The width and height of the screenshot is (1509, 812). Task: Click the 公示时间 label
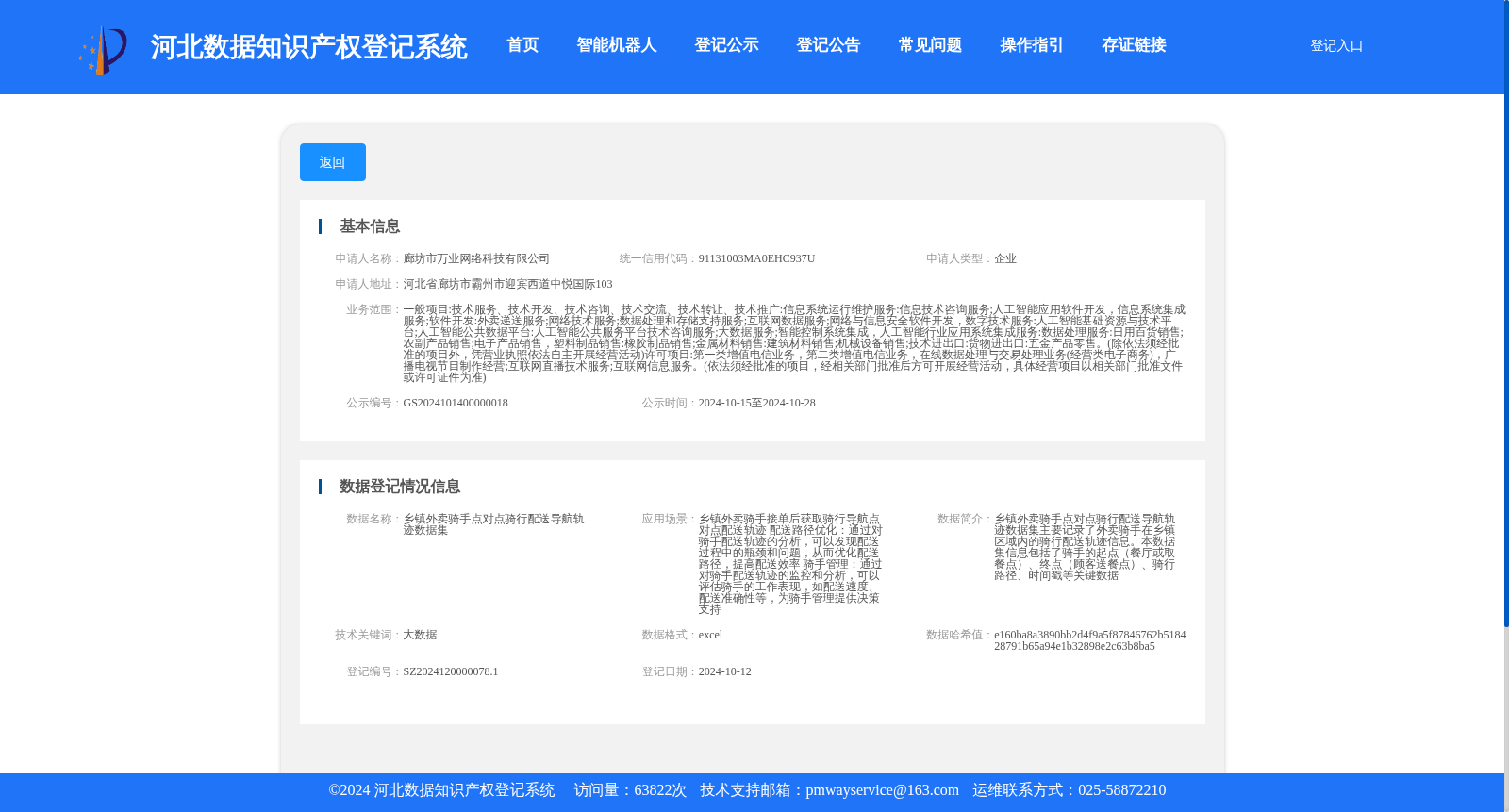click(x=668, y=403)
